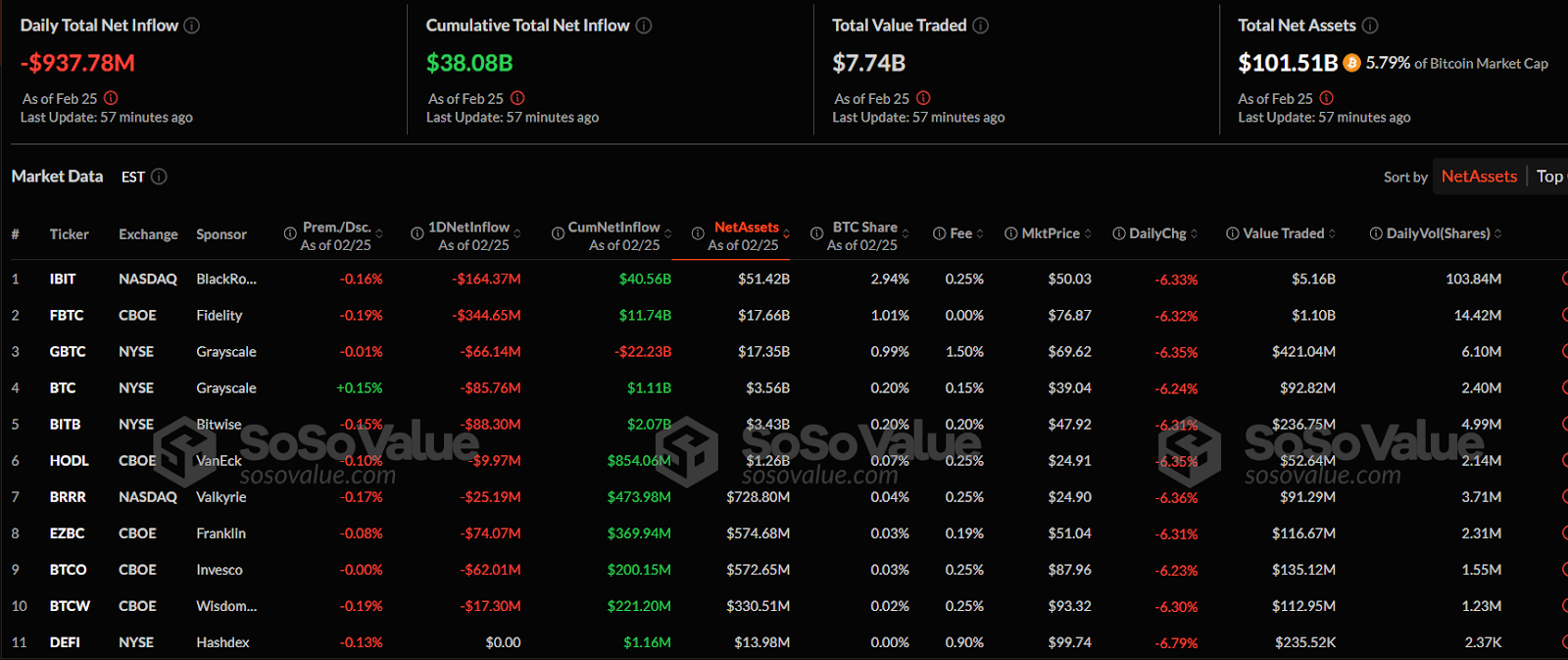Click info icon beside EST label
The width and height of the screenshot is (1568, 660).
[159, 177]
